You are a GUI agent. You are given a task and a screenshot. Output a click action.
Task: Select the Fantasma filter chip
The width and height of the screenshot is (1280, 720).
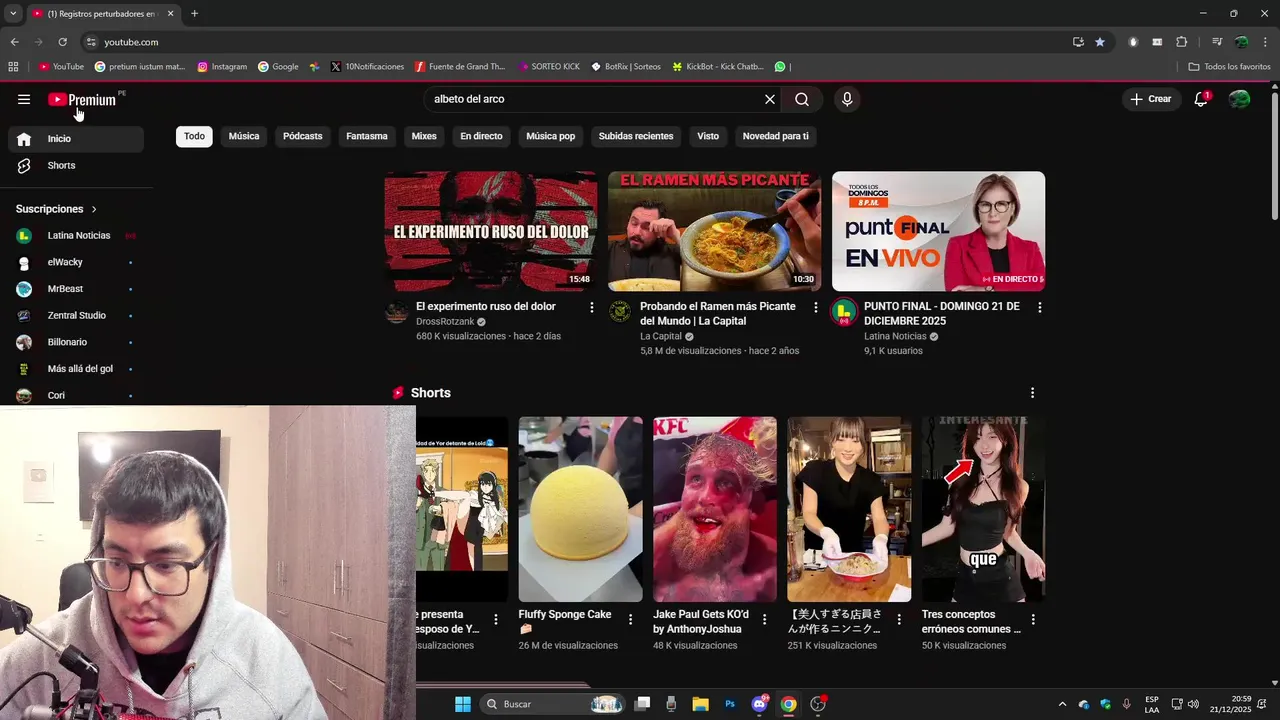[367, 136]
